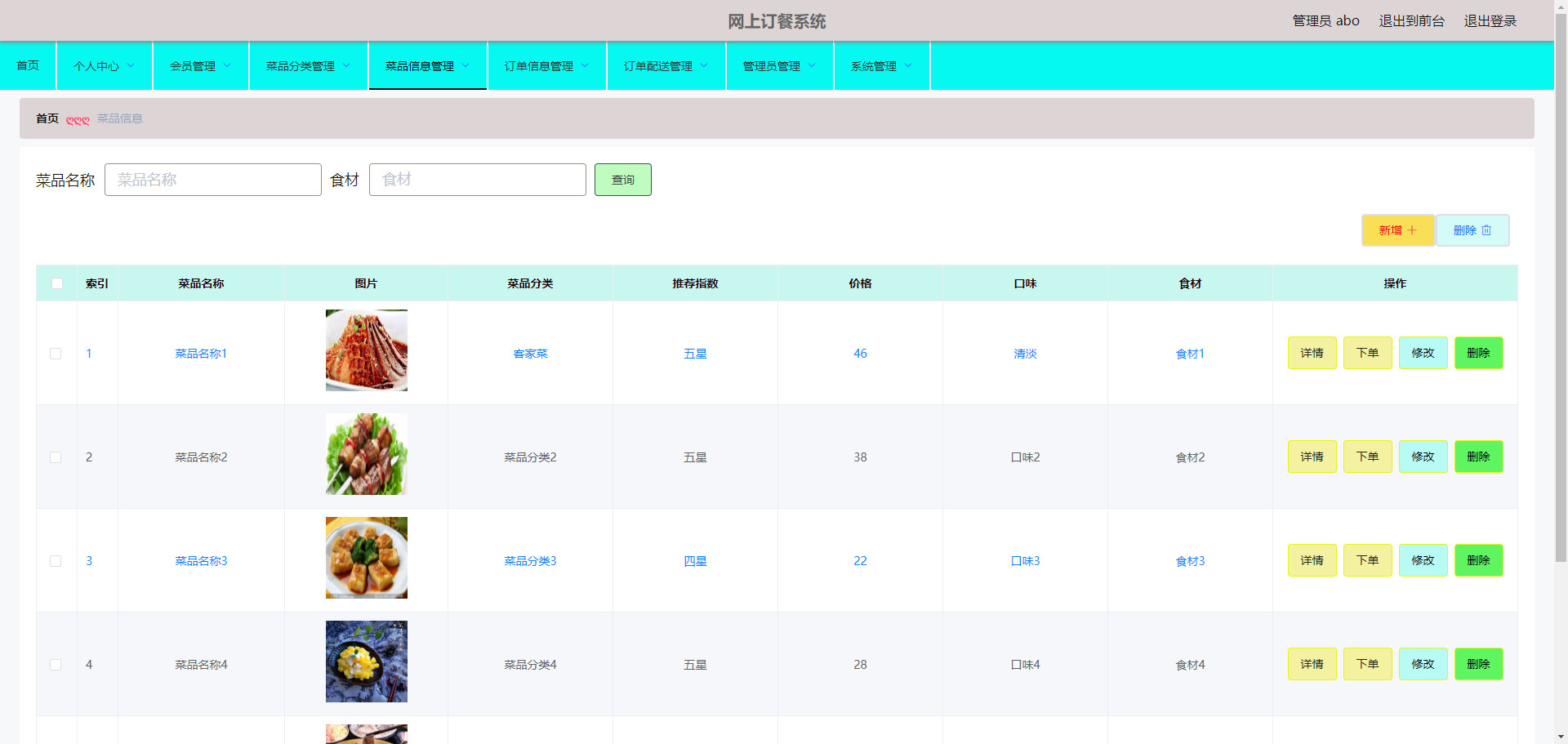Expand the 会员管理 menu chevron
This screenshot has width=1568, height=744.
[x=227, y=66]
